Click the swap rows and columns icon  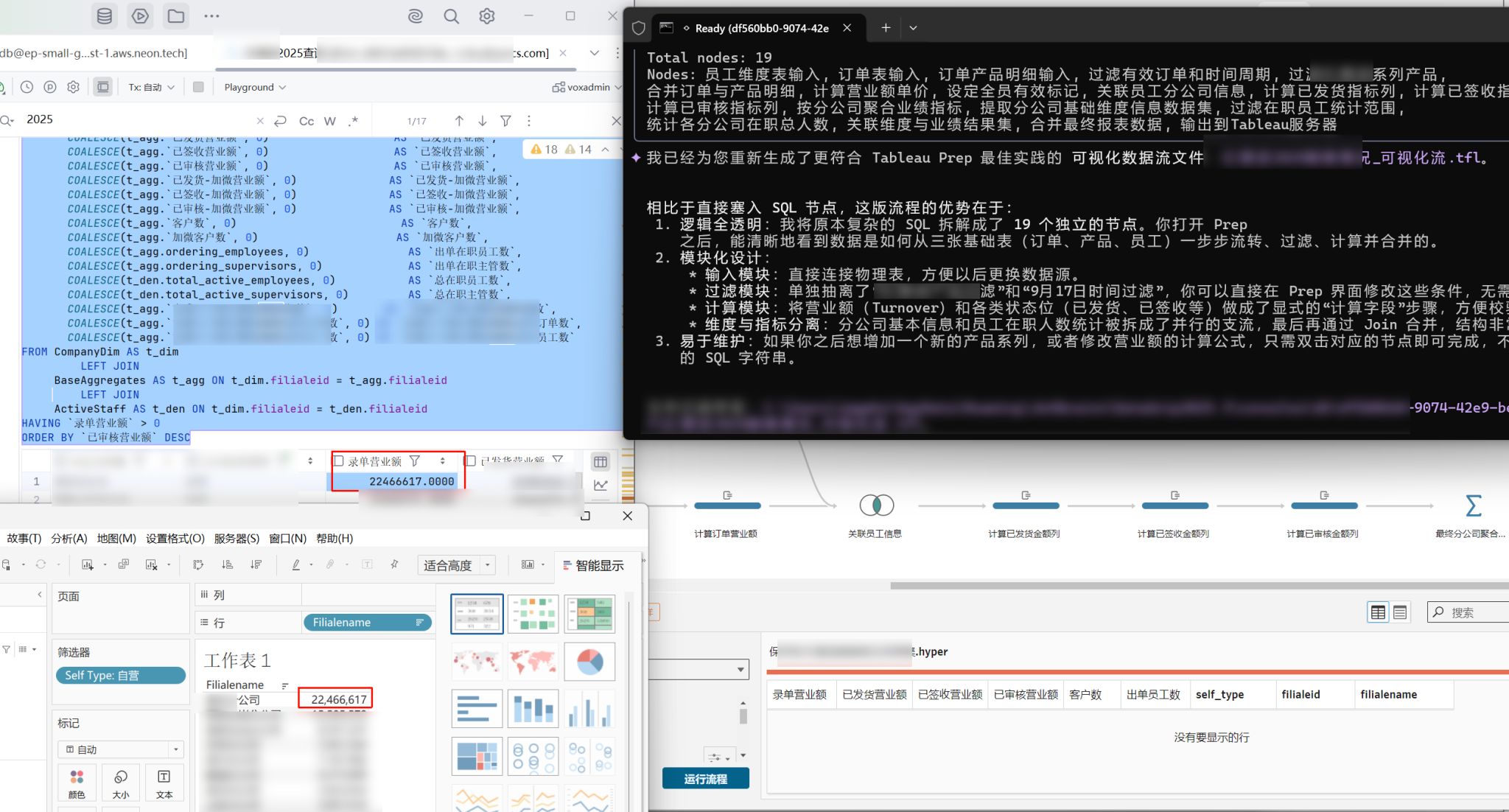(198, 564)
